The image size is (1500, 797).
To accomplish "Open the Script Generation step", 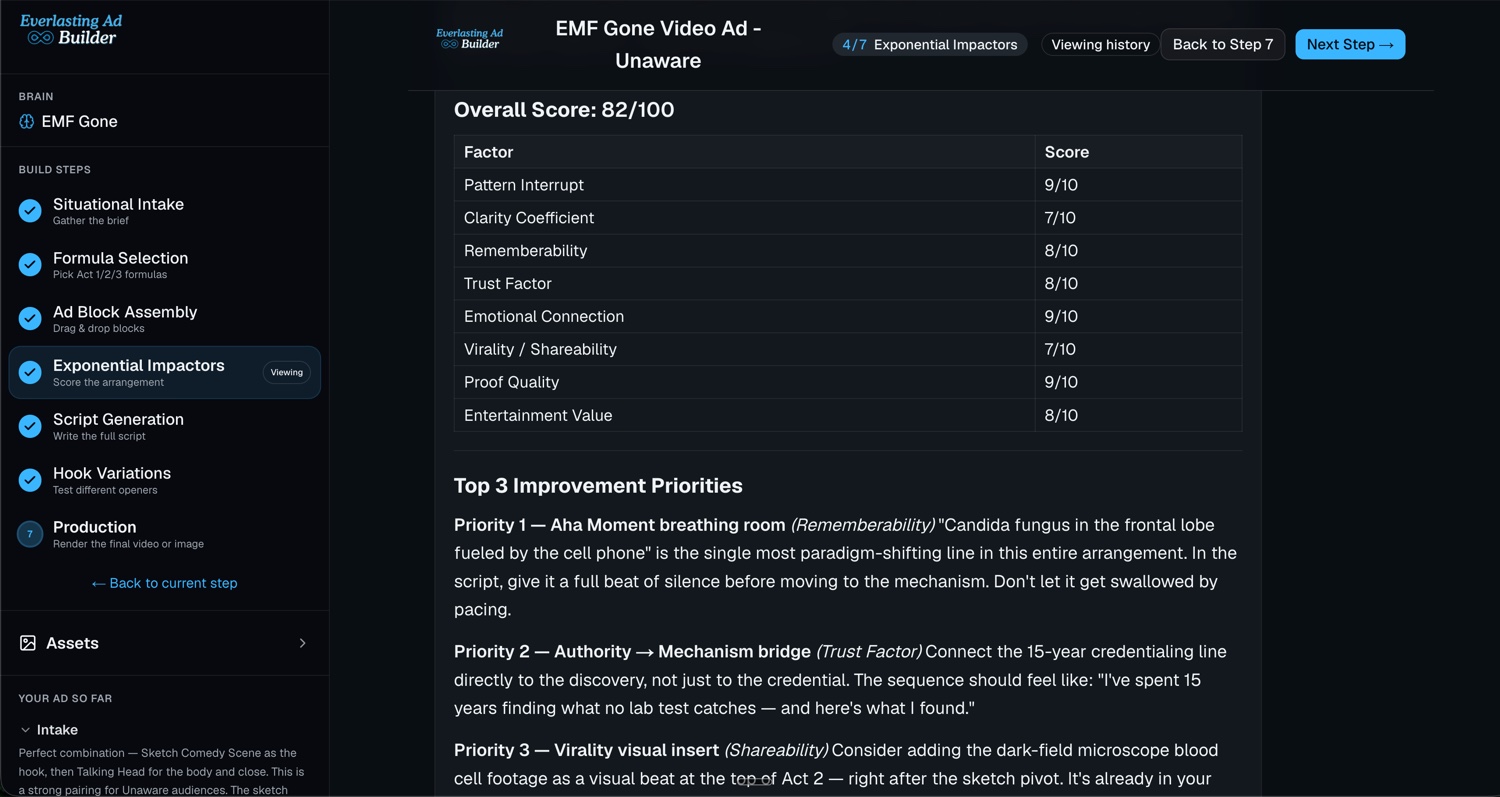I will (x=164, y=426).
